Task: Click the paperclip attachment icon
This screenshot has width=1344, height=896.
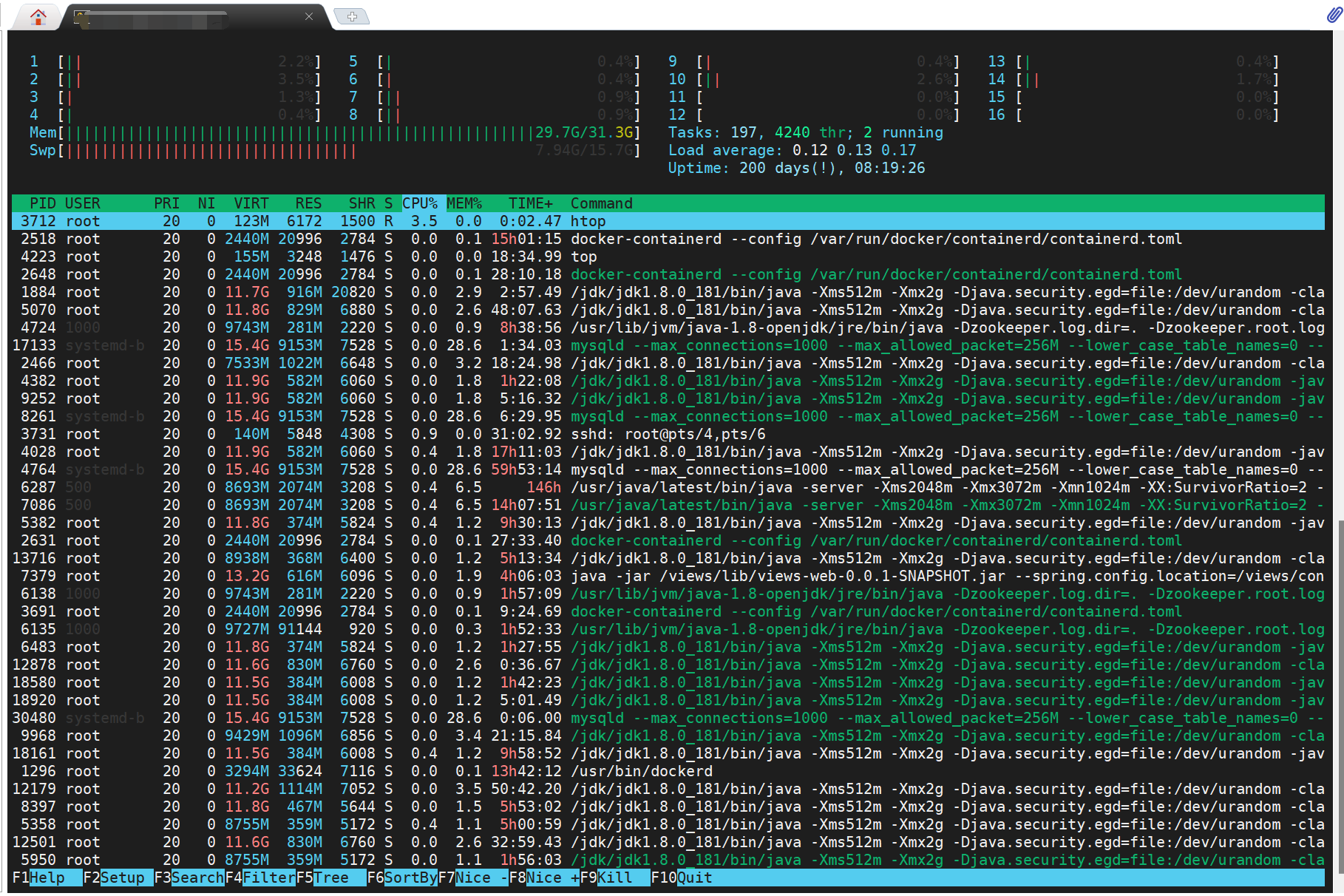Action: [1334, 13]
